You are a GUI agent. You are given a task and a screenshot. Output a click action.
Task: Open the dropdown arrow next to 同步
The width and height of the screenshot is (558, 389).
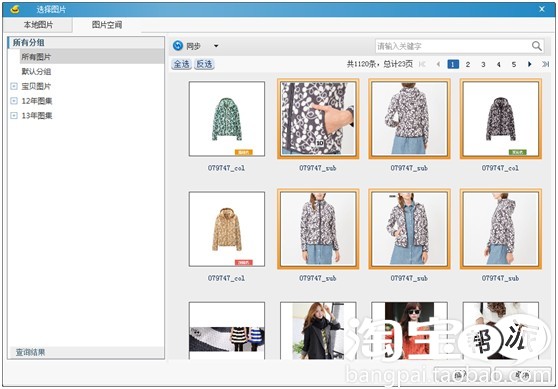216,46
